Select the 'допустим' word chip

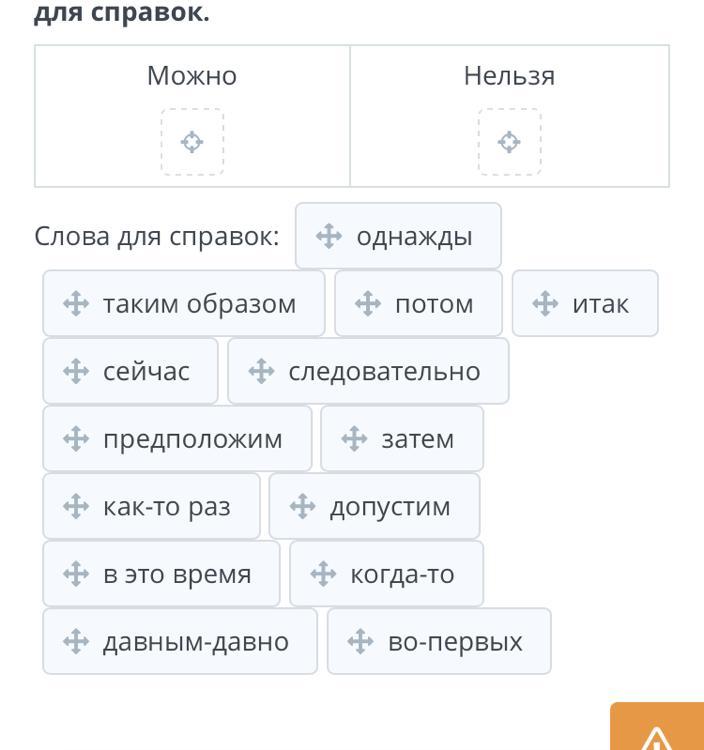pos(374,506)
